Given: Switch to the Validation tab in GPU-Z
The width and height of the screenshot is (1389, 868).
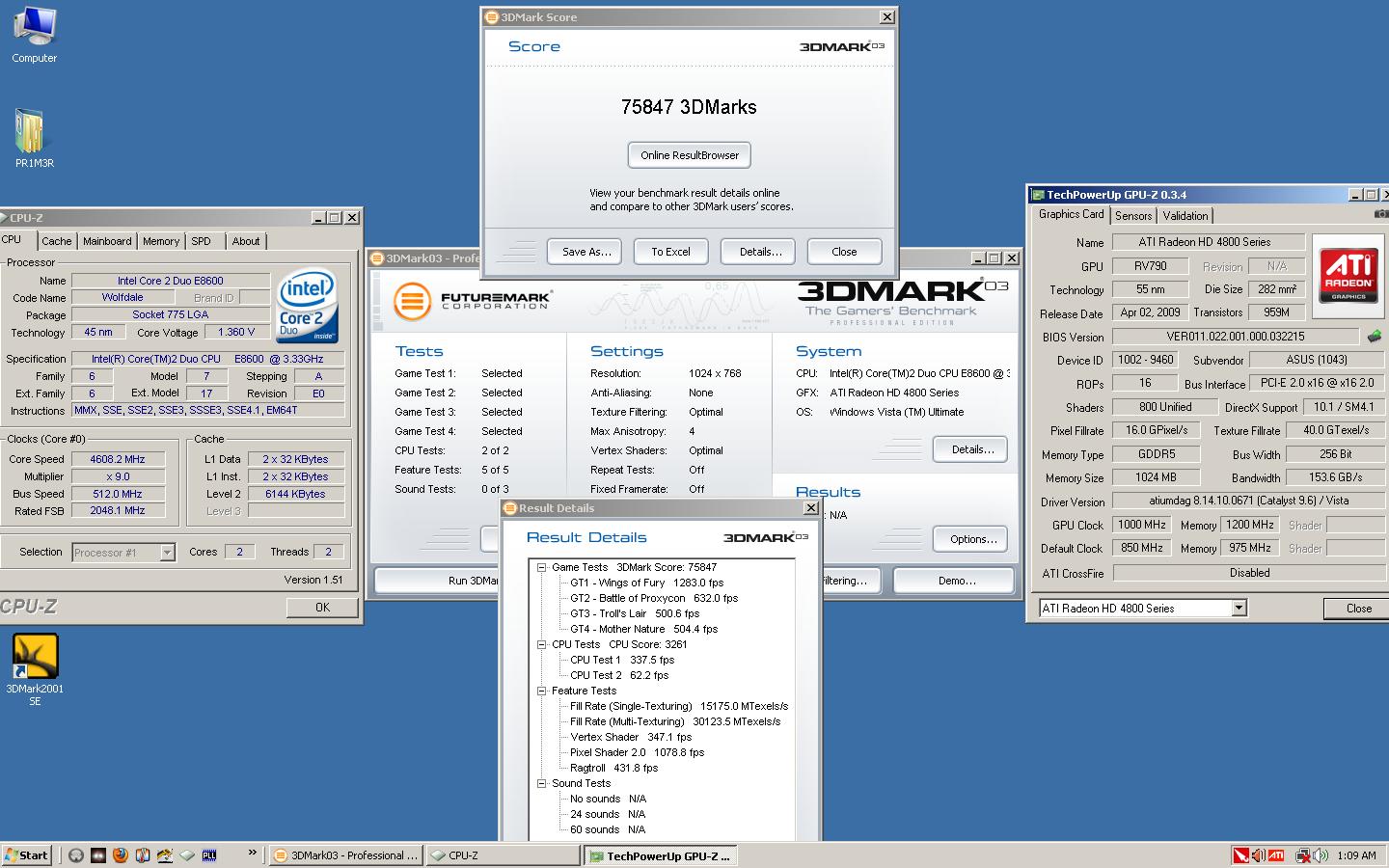Looking at the screenshot, I should click(x=1185, y=216).
